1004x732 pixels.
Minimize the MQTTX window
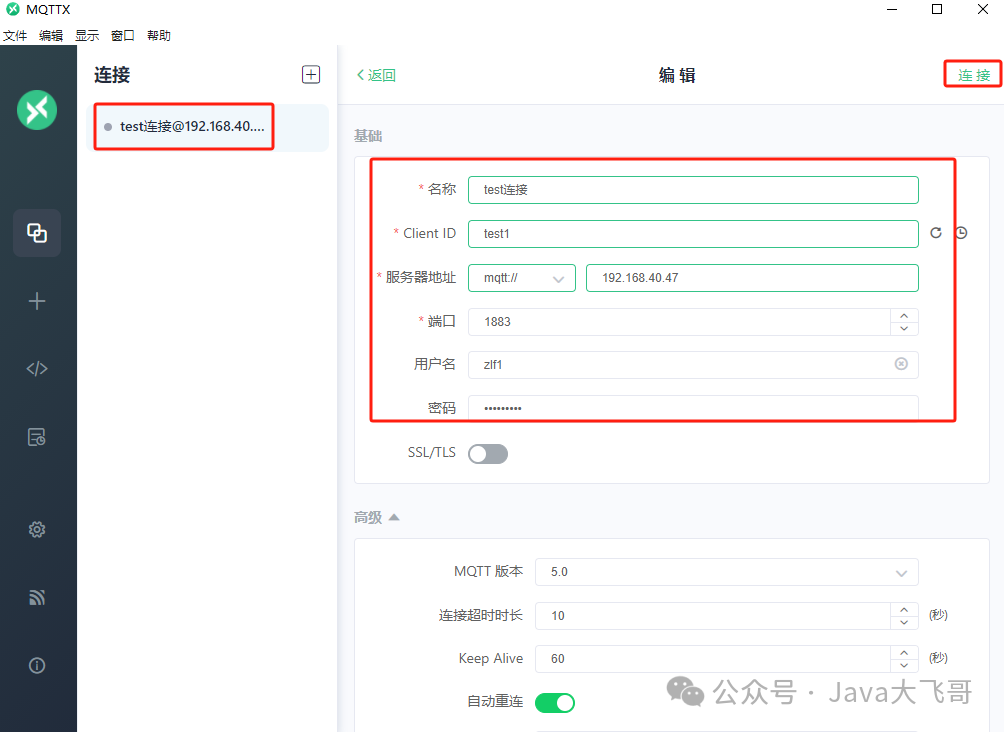(x=892, y=9)
